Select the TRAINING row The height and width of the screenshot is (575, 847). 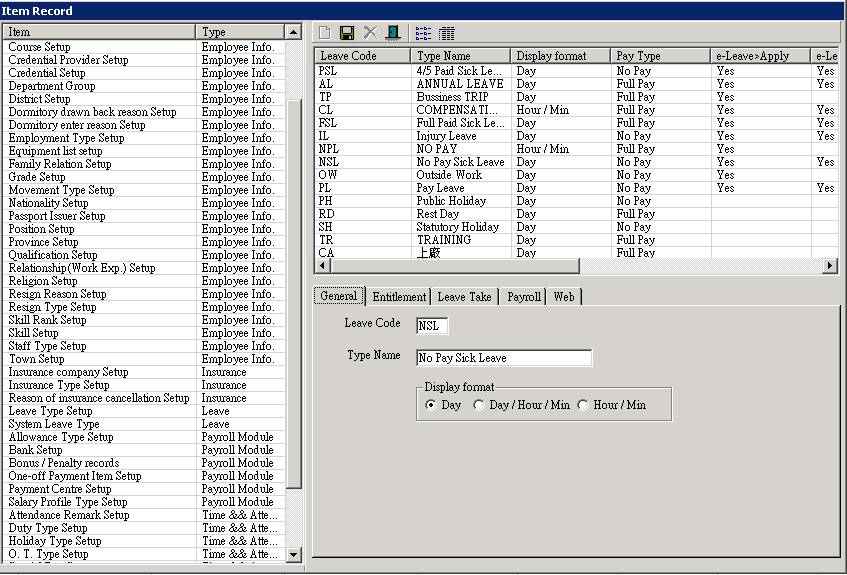point(576,240)
